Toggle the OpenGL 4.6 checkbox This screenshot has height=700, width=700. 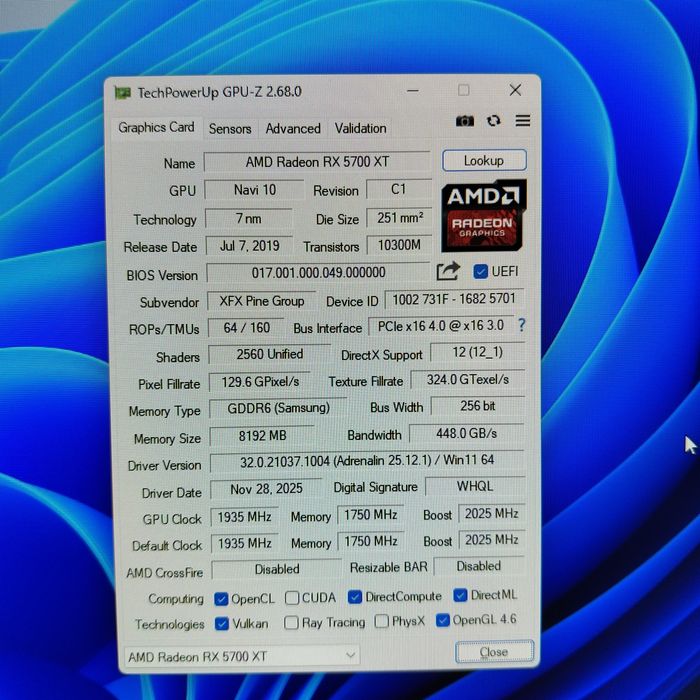pos(442,620)
